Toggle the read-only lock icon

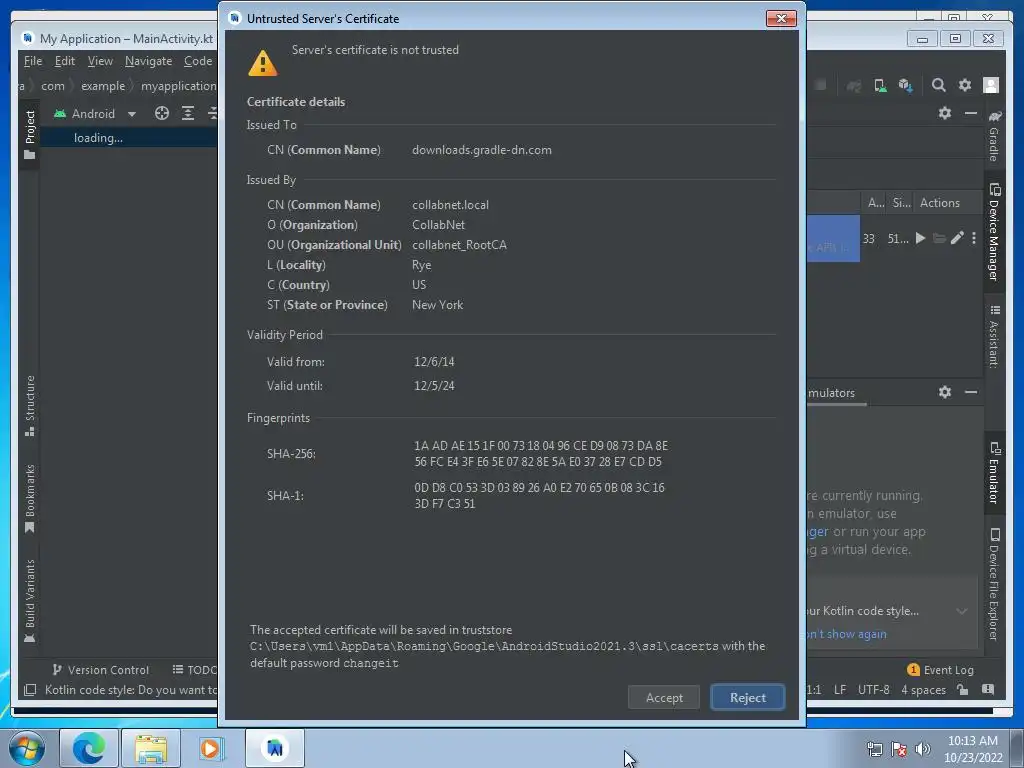point(963,690)
